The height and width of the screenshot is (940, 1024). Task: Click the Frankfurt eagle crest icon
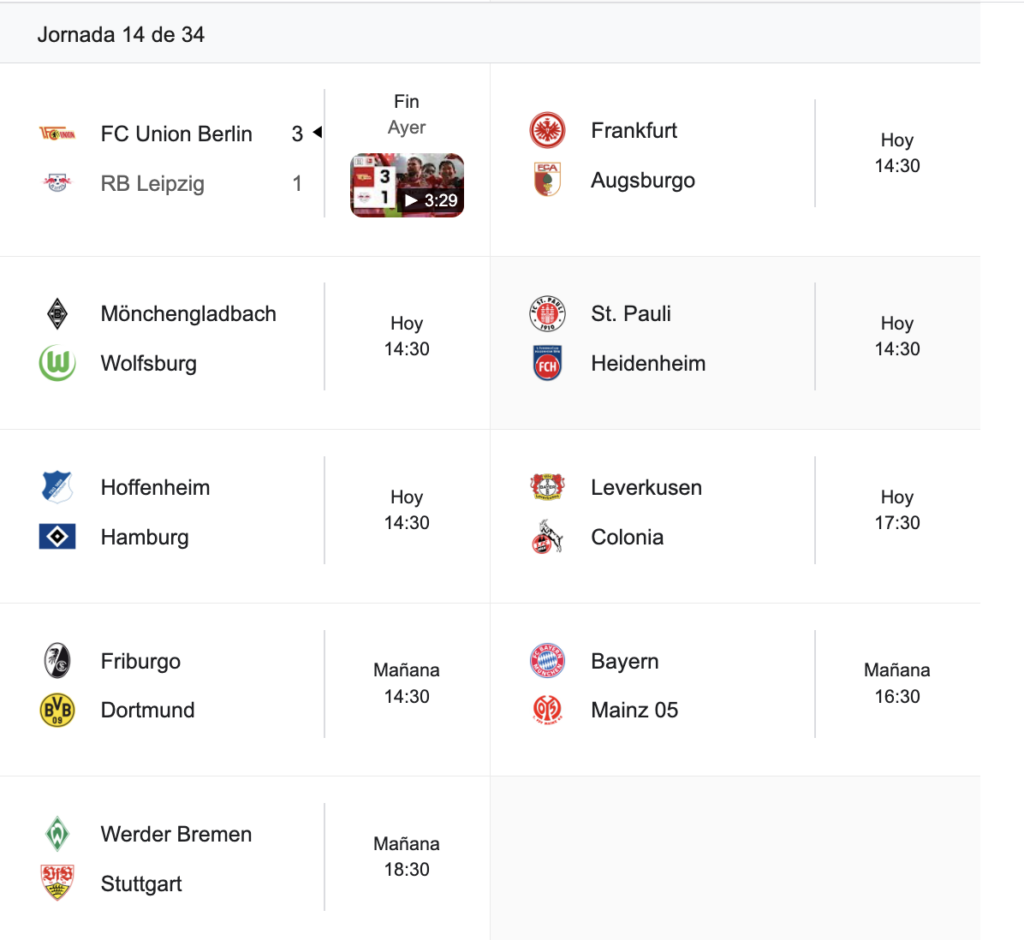[547, 131]
